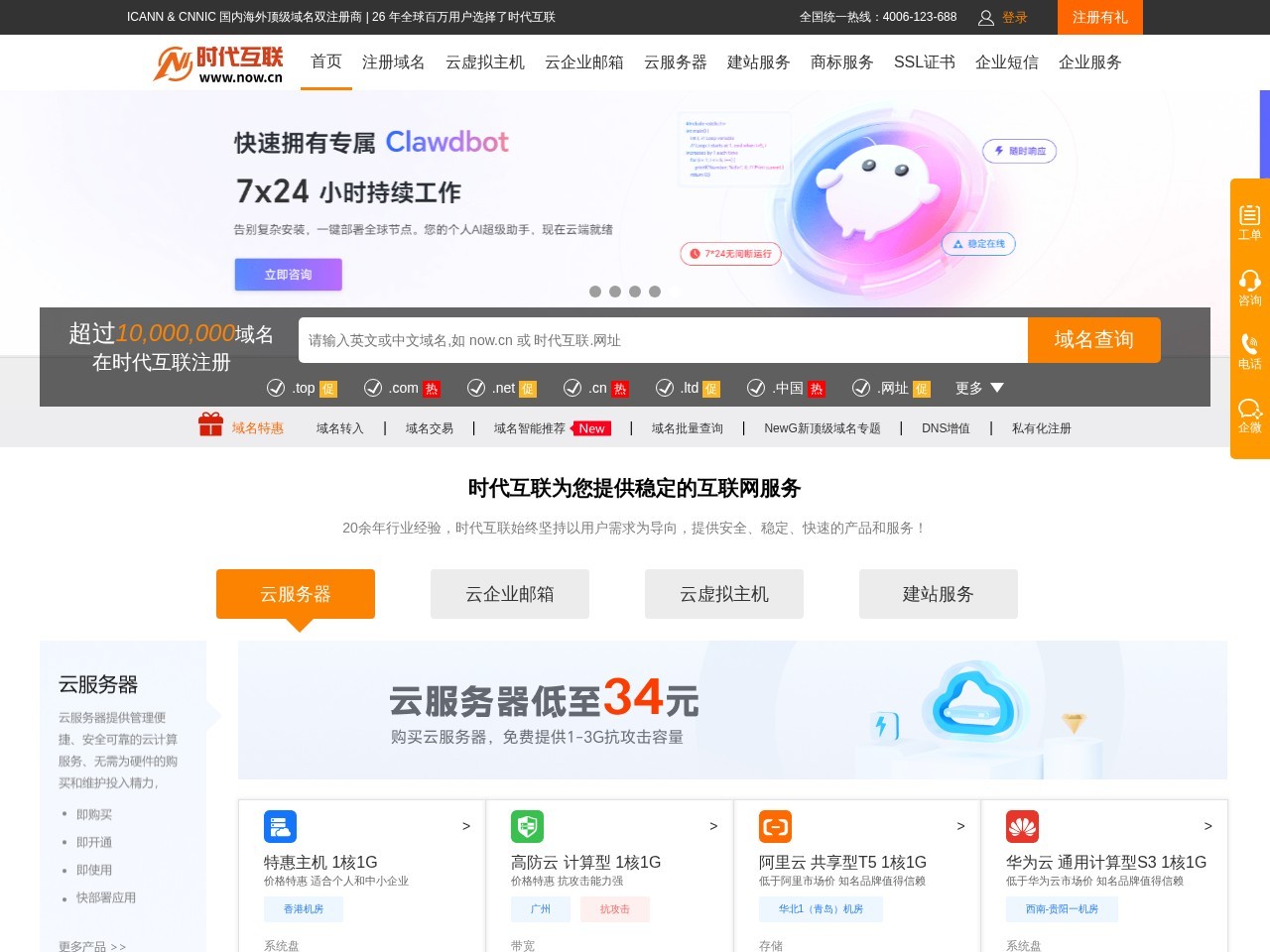Check the .cn domain extension
1270x952 pixels.
(x=572, y=388)
